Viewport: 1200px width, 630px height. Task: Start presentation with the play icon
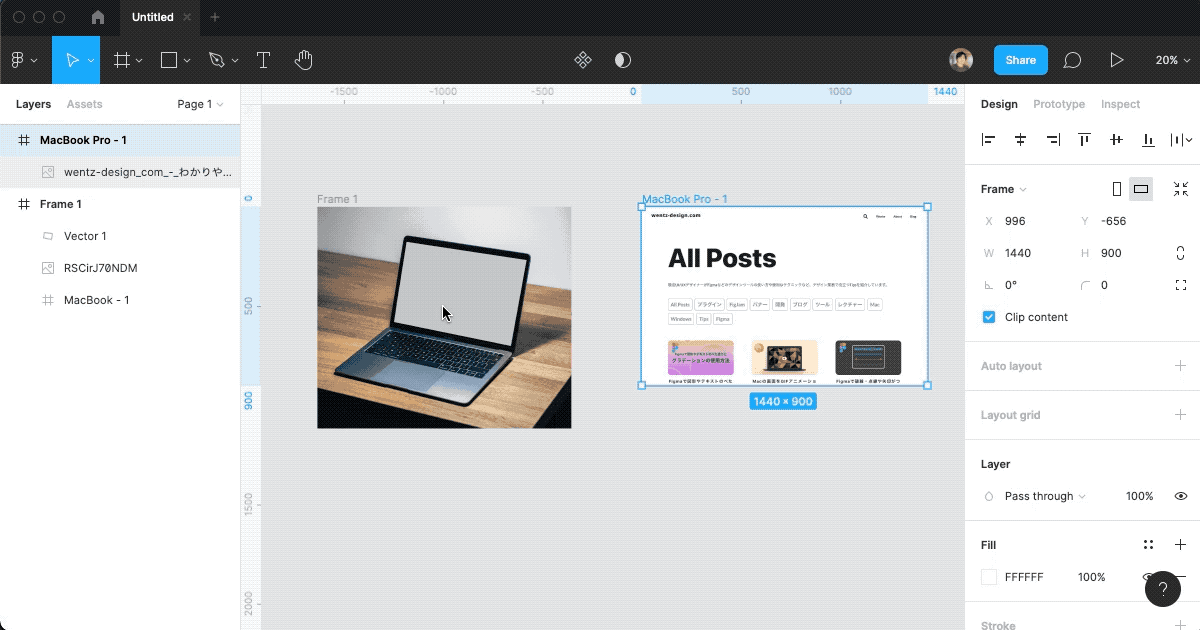pyautogui.click(x=1118, y=60)
